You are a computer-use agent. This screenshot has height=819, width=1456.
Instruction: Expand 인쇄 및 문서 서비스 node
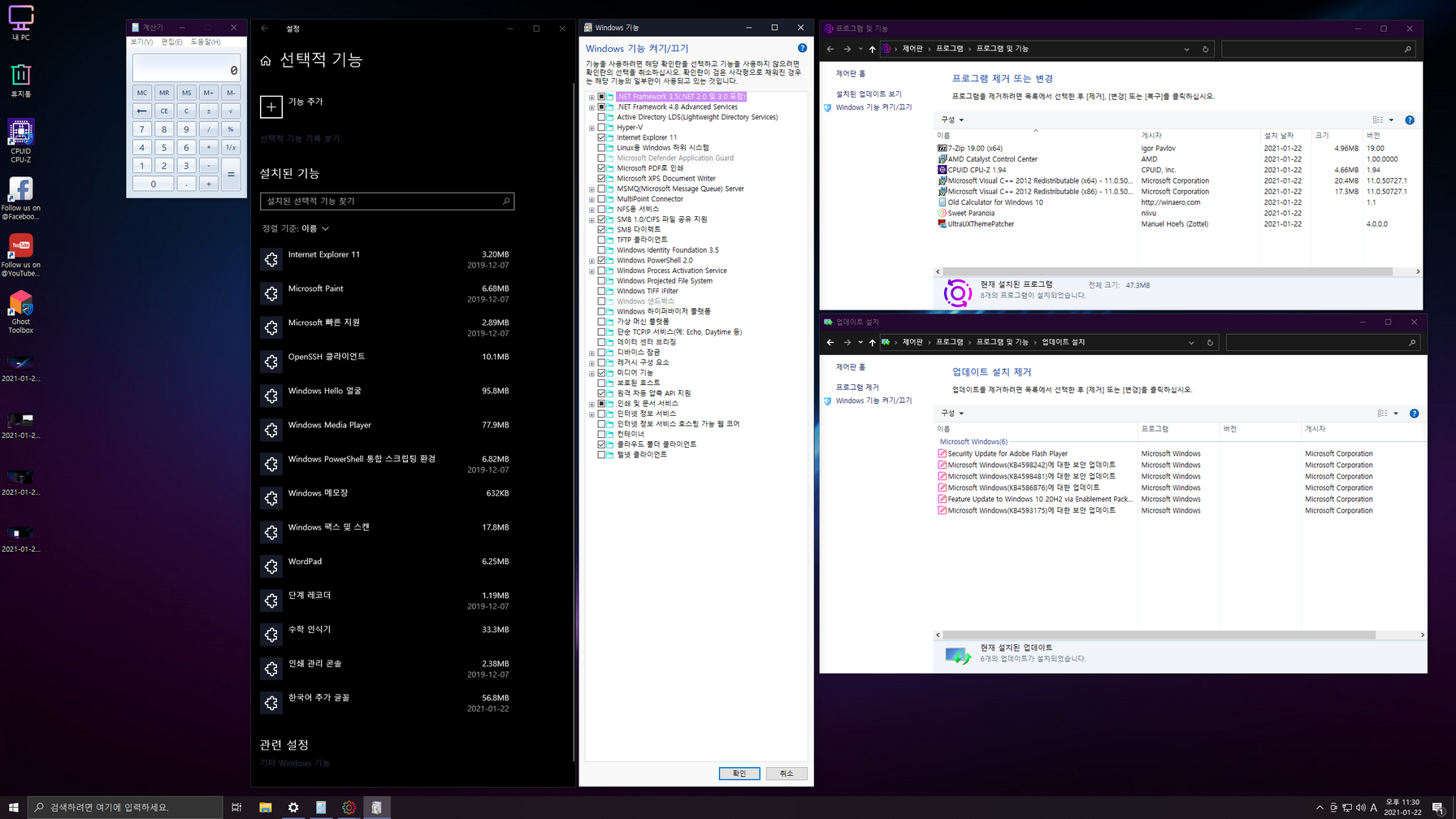point(591,404)
